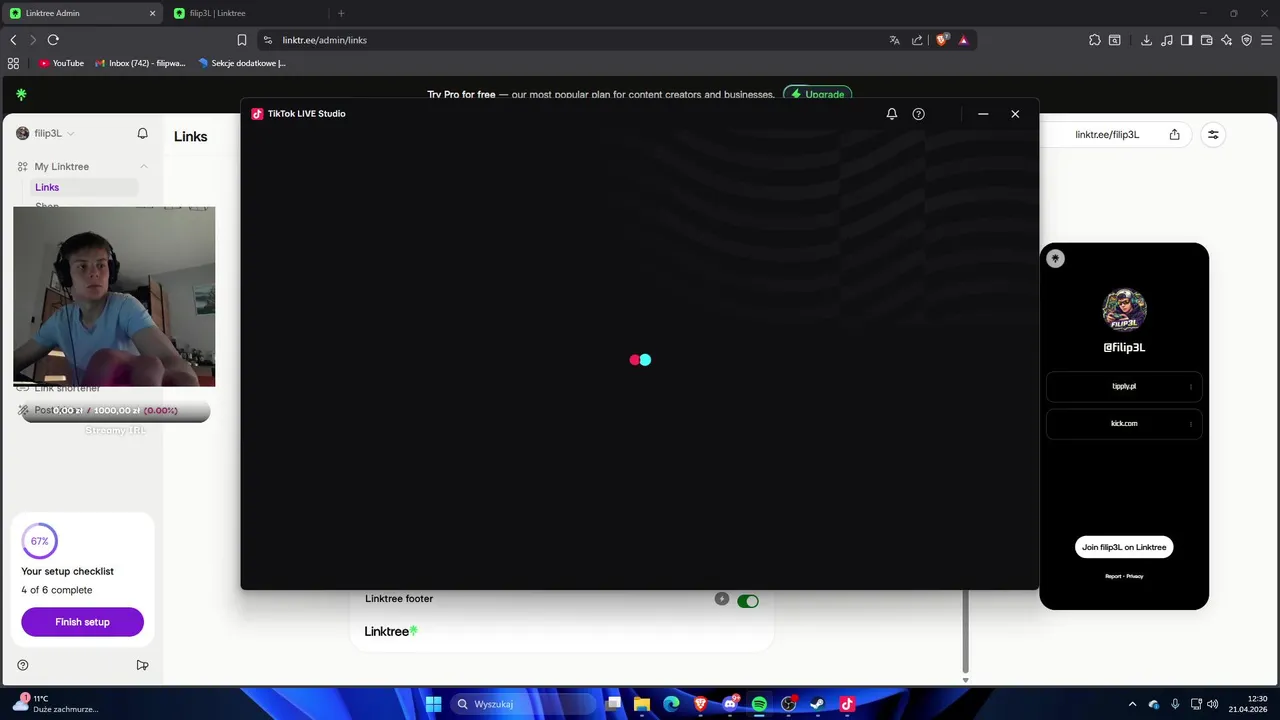
Task: Click the TikTok LIVE Studio logo icon
Action: tap(257, 114)
